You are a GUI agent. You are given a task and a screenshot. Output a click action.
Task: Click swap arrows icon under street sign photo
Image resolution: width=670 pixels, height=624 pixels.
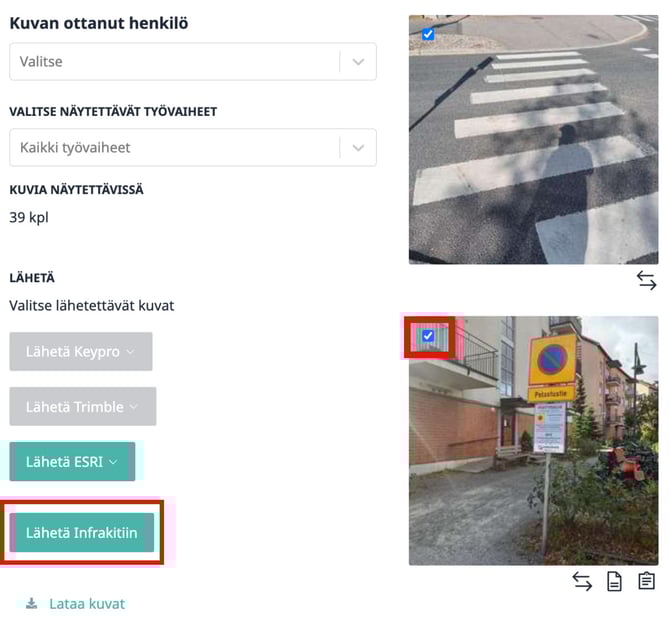[582, 582]
